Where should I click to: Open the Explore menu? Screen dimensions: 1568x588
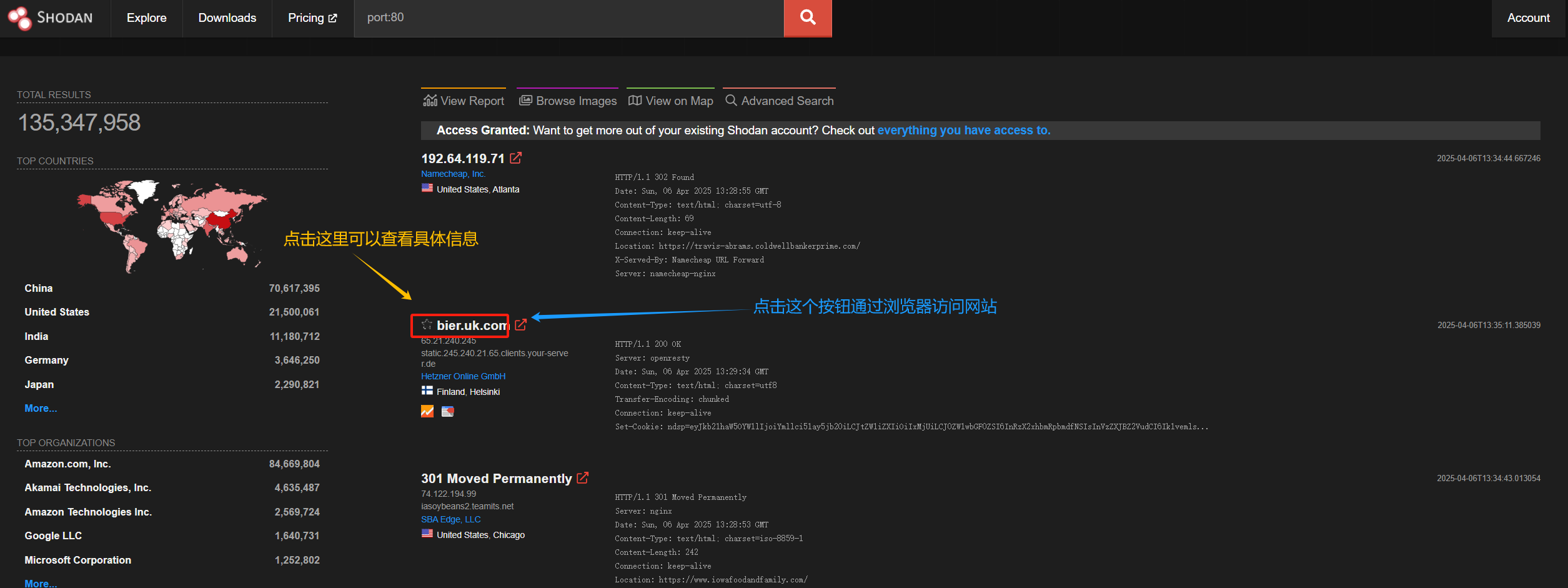(x=147, y=18)
